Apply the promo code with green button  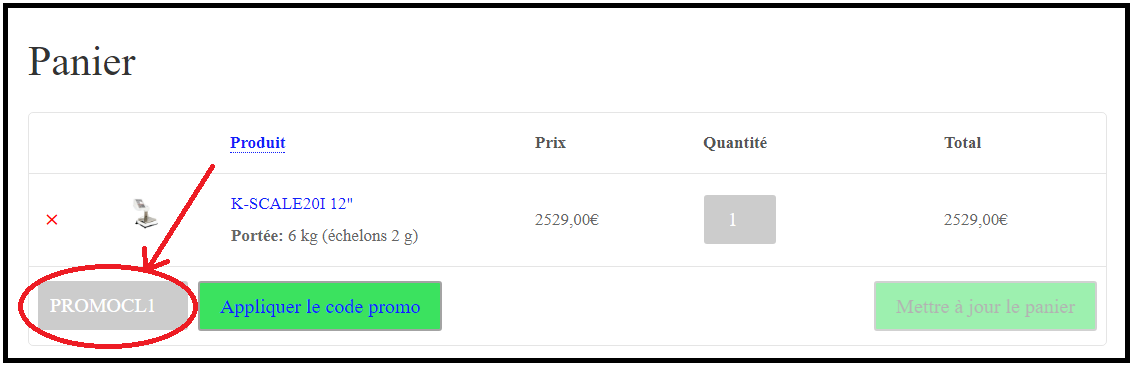[x=320, y=306]
